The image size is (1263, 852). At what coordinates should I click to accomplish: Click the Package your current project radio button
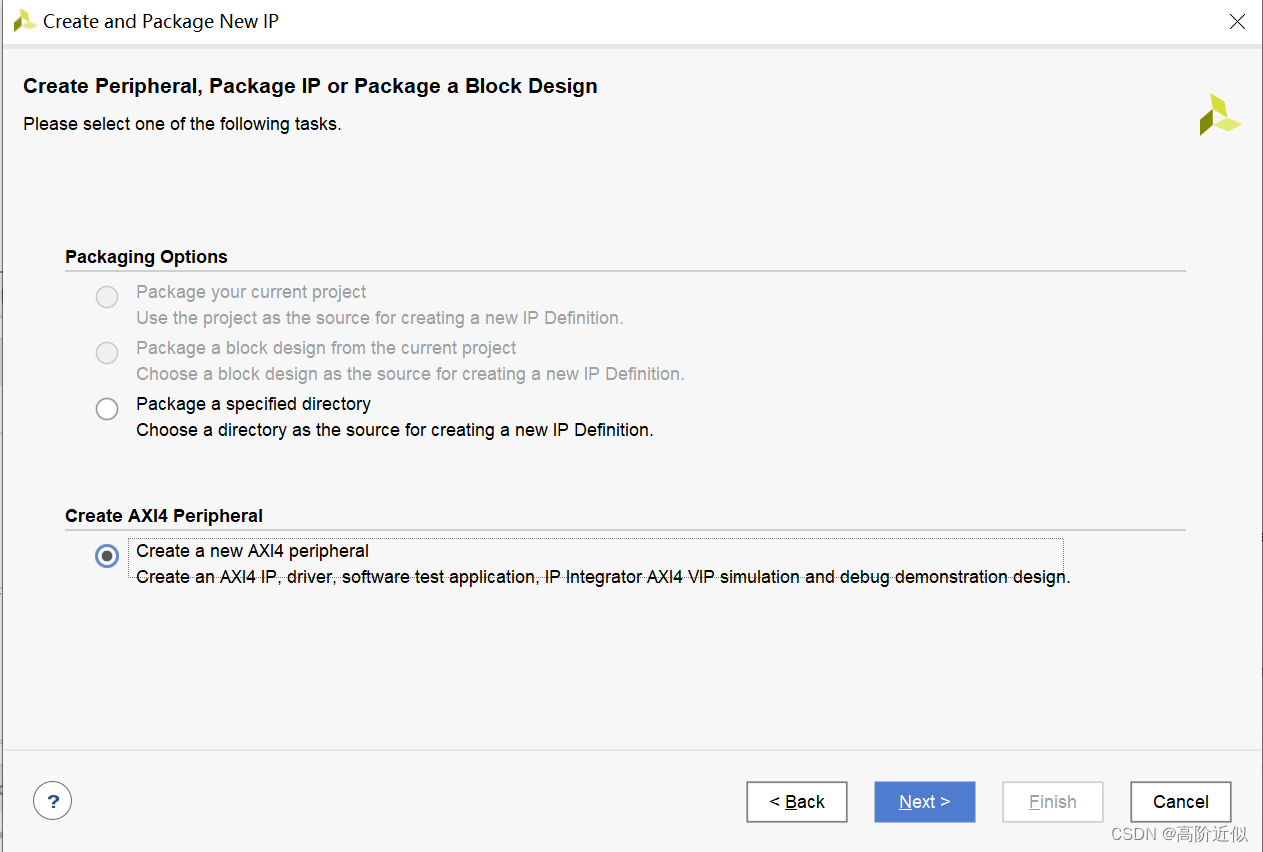pyautogui.click(x=107, y=297)
